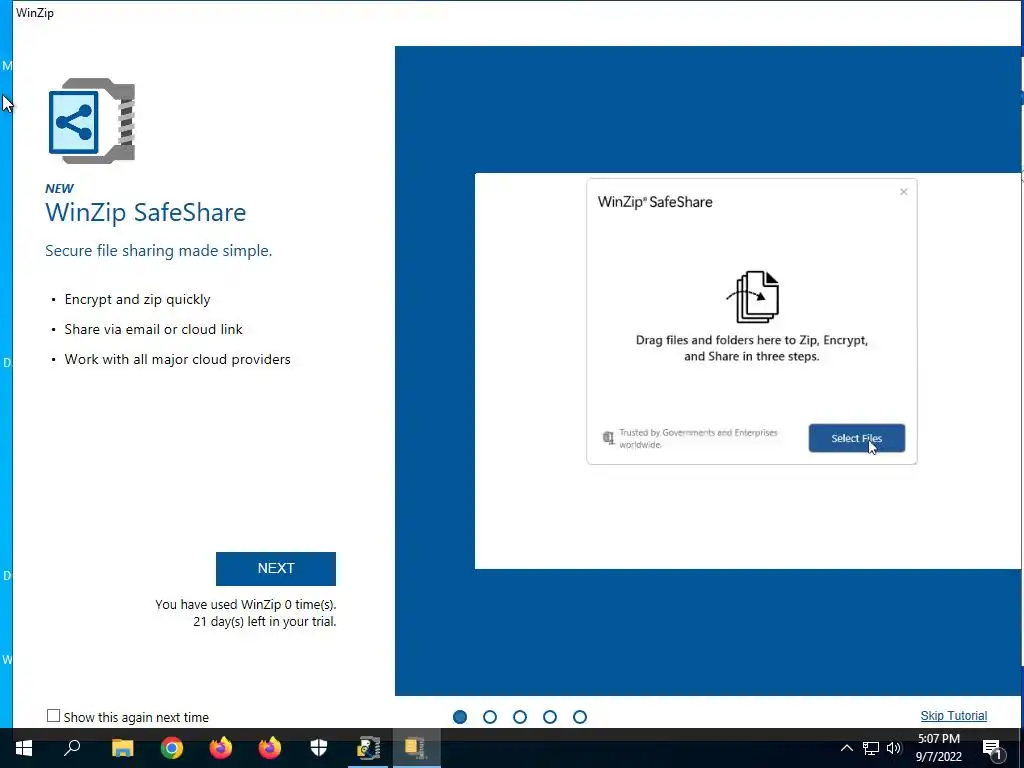Open the notification center icon
Screen dimensions: 1024x768
click(993, 749)
